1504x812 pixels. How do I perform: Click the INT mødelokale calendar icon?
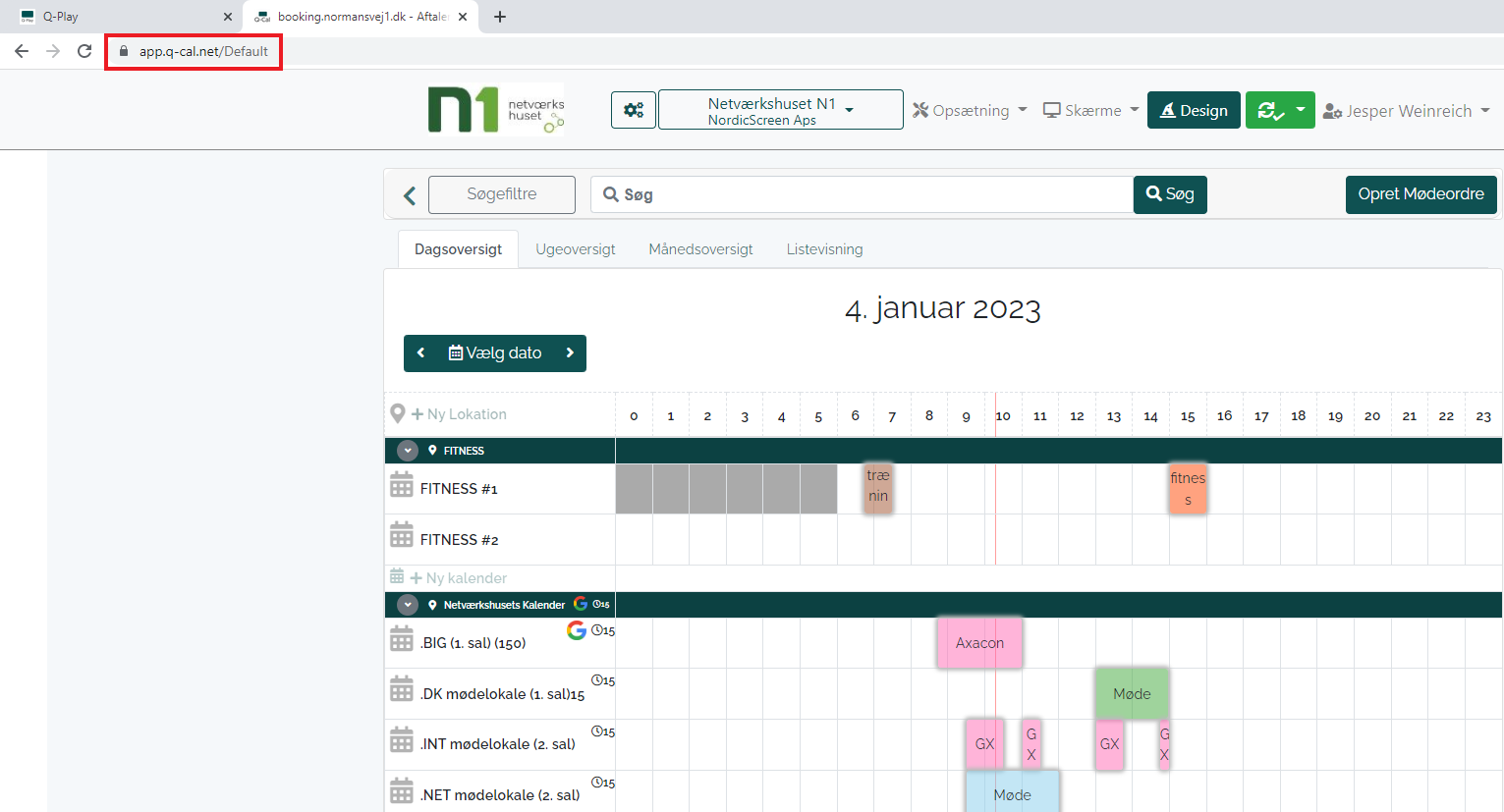(x=402, y=739)
